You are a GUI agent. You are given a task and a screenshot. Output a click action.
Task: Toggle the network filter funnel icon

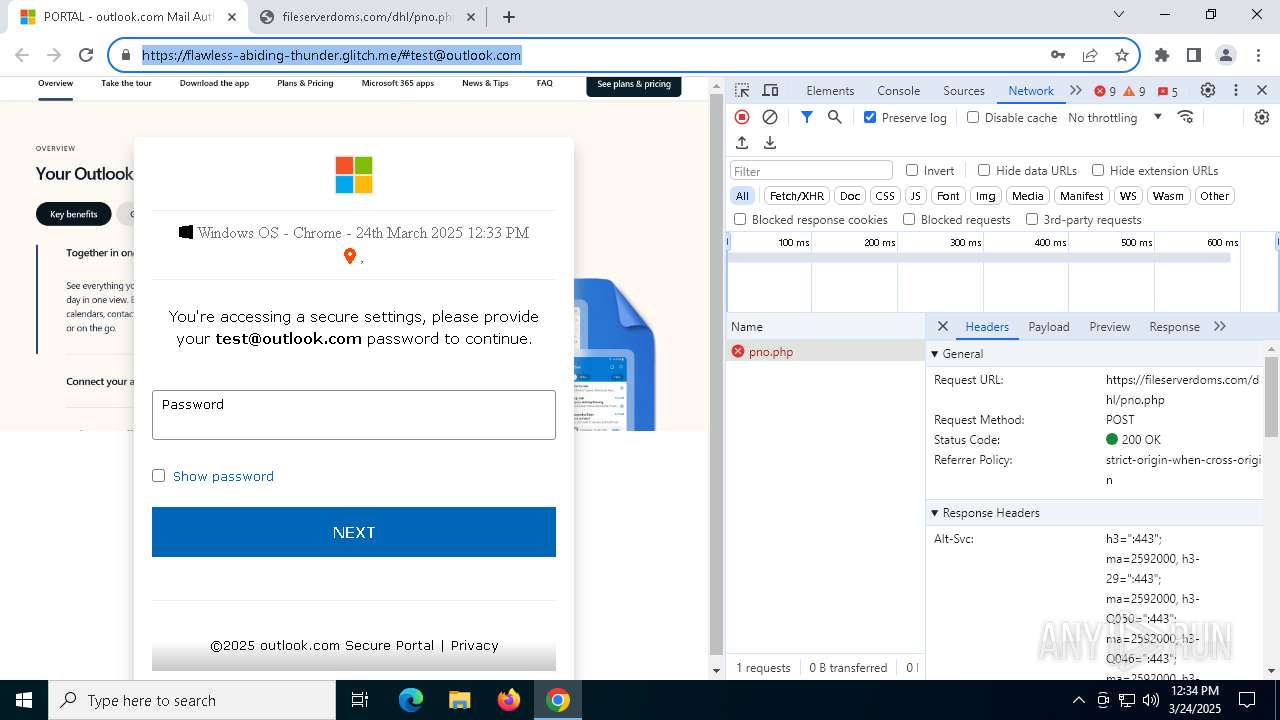point(807,117)
